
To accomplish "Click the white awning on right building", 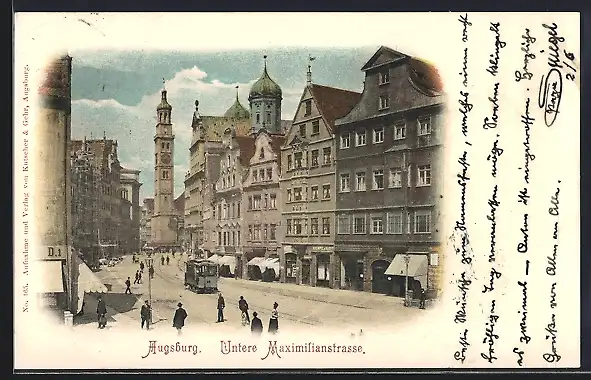I will [407, 265].
